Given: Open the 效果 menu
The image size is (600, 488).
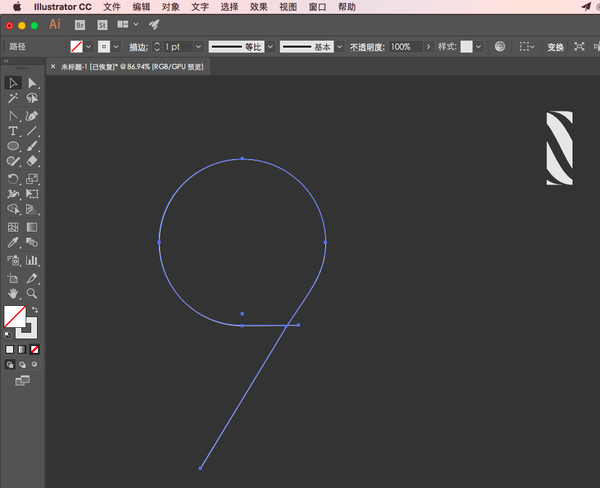Looking at the screenshot, I should pyautogui.click(x=258, y=6).
